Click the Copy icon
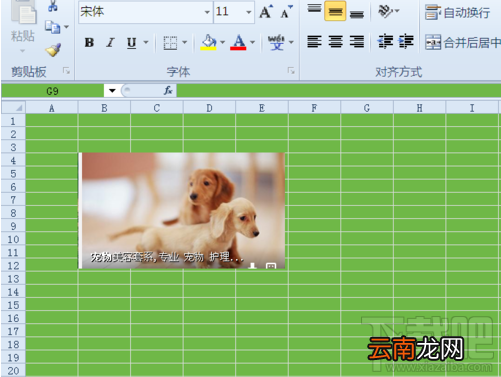The height and width of the screenshot is (377, 501). coord(52,27)
